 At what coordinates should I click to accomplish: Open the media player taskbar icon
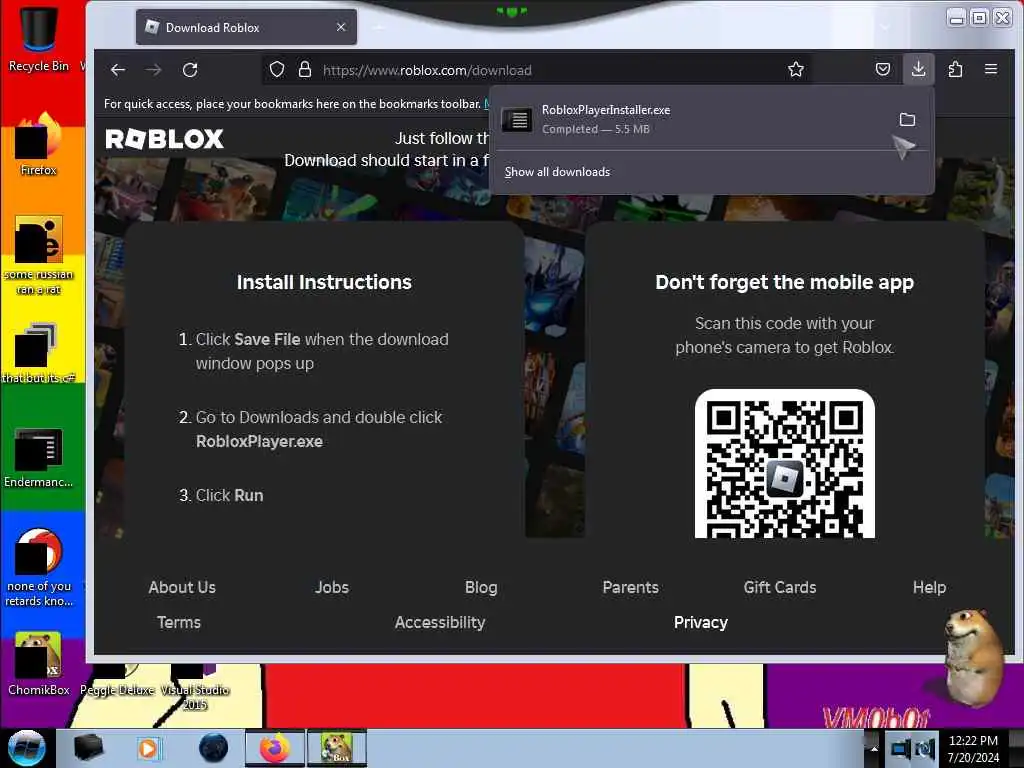(x=148, y=748)
